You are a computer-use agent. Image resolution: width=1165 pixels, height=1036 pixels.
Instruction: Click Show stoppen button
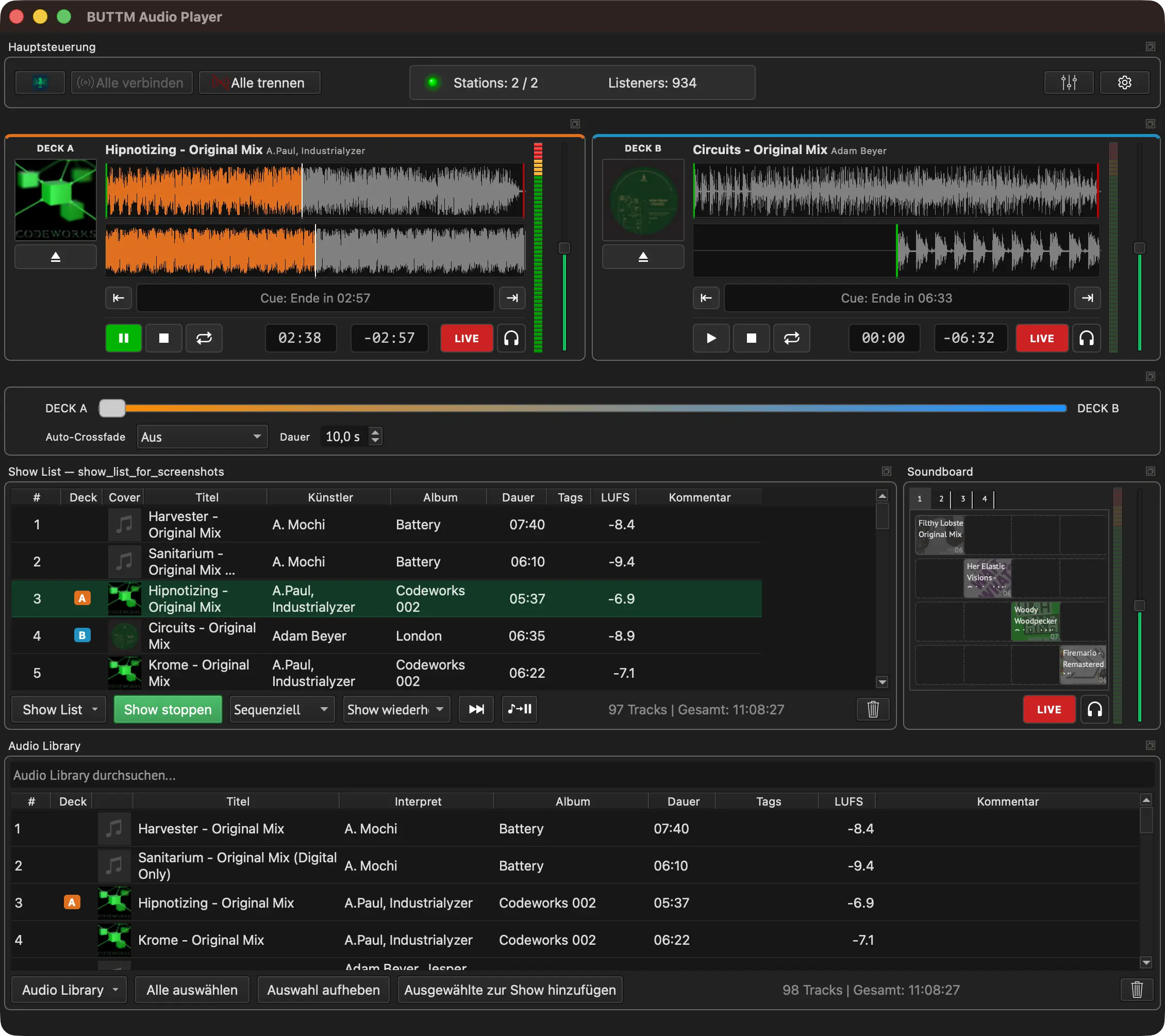(168, 709)
